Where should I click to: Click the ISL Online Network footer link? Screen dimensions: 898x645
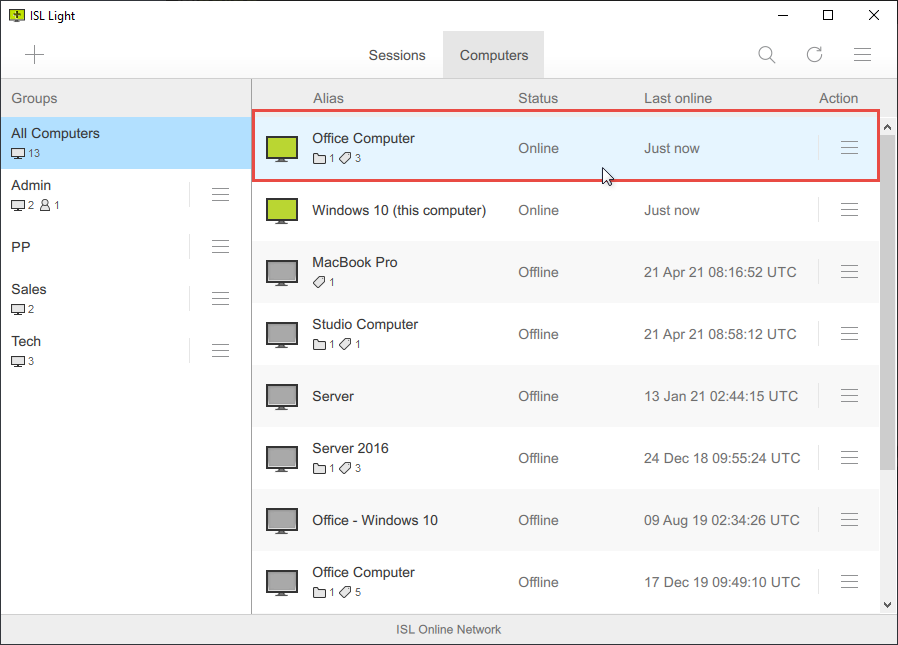click(448, 629)
